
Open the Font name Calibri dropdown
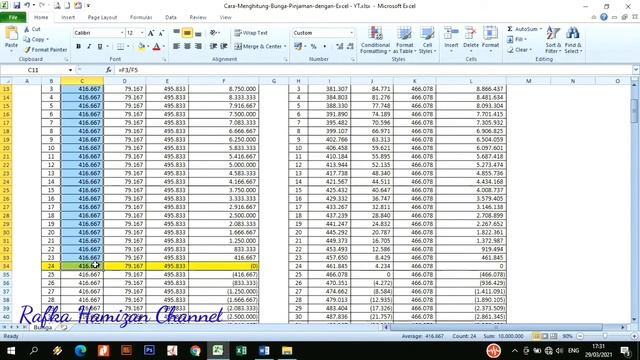coord(122,33)
